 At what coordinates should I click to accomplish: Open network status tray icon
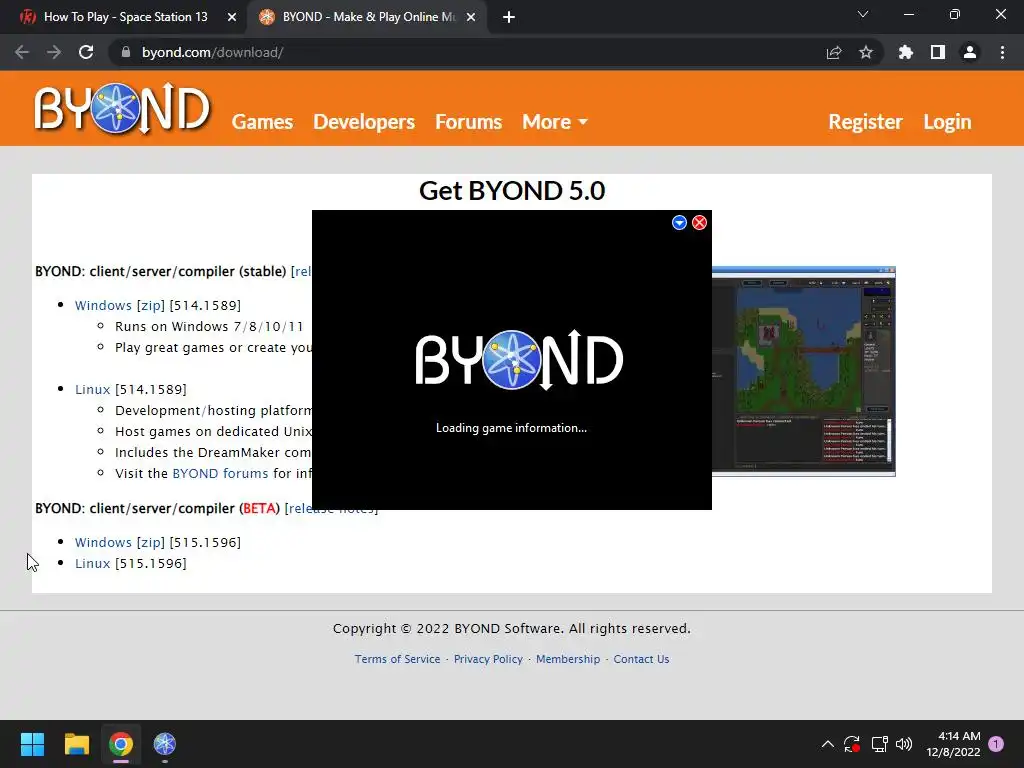[x=879, y=744]
